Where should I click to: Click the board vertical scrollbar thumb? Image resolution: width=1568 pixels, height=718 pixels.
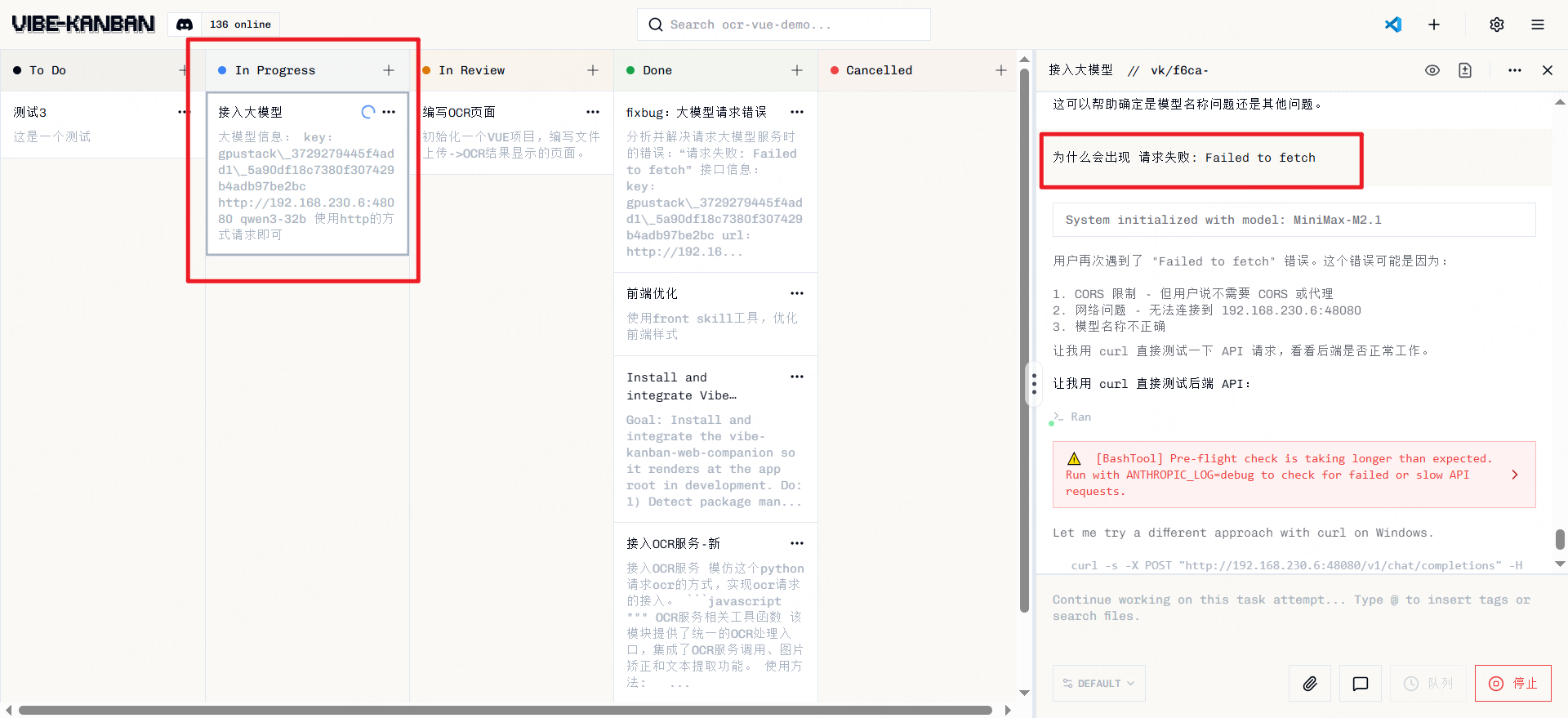tap(1024, 339)
